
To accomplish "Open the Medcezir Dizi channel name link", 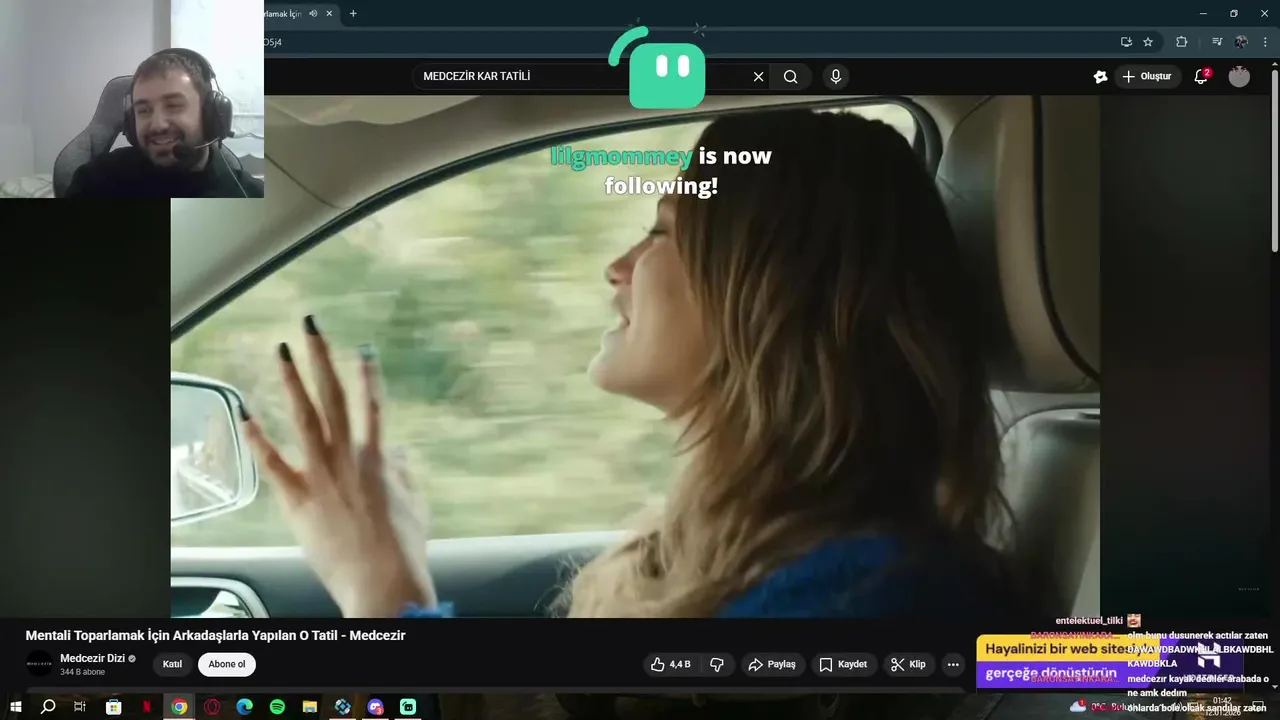I will click(x=92, y=658).
